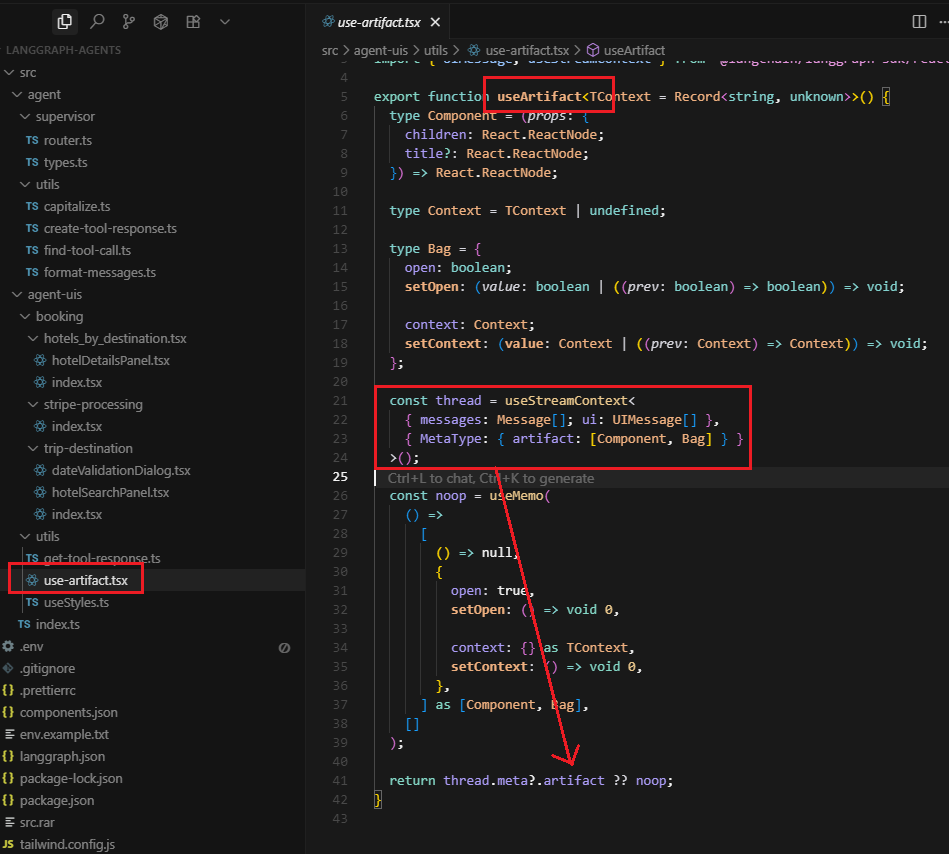The width and height of the screenshot is (949, 854).
Task: Open hotelSearchPanel.tsx file
Action: click(110, 492)
